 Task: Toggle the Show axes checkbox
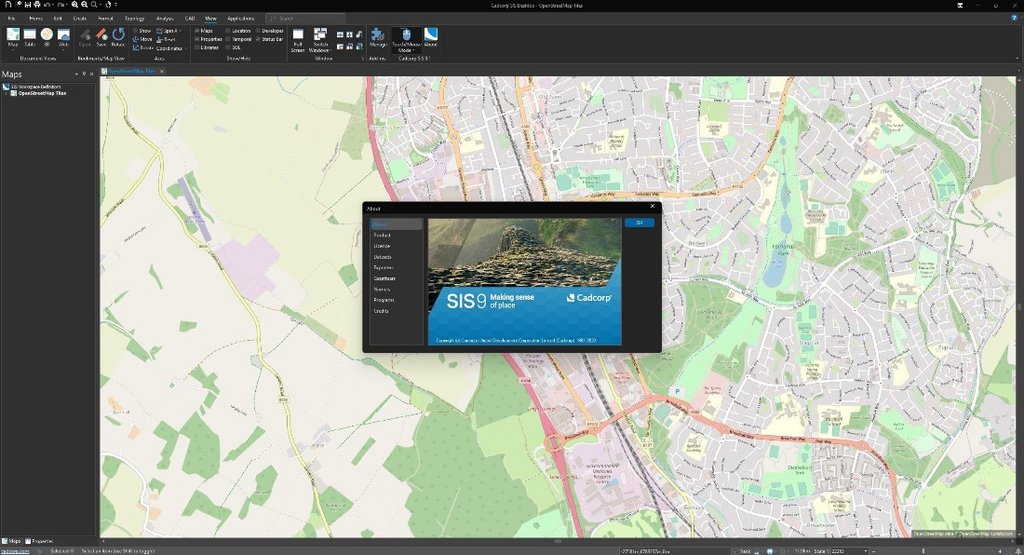(x=136, y=31)
